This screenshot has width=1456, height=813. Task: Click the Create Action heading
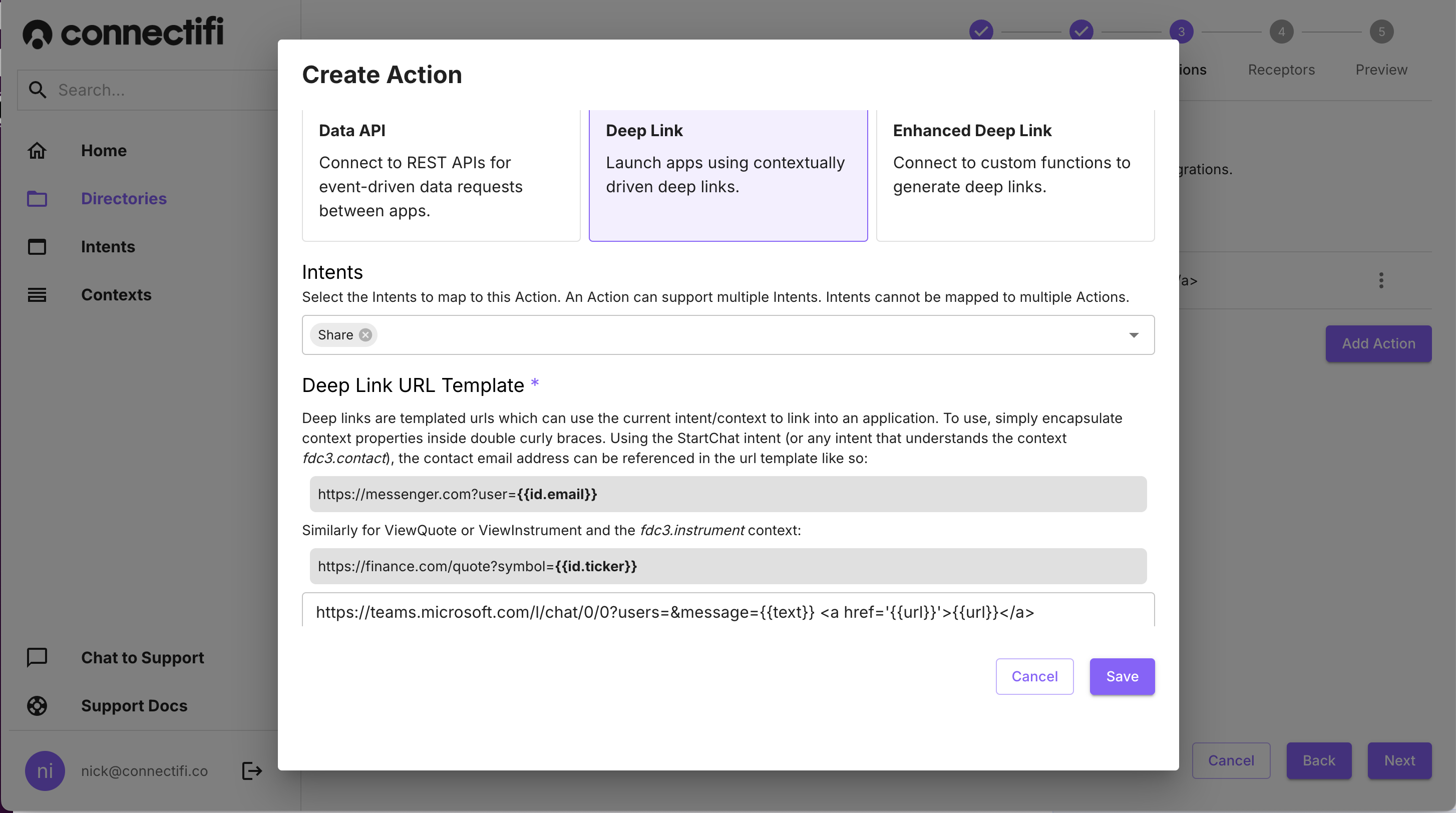point(382,75)
